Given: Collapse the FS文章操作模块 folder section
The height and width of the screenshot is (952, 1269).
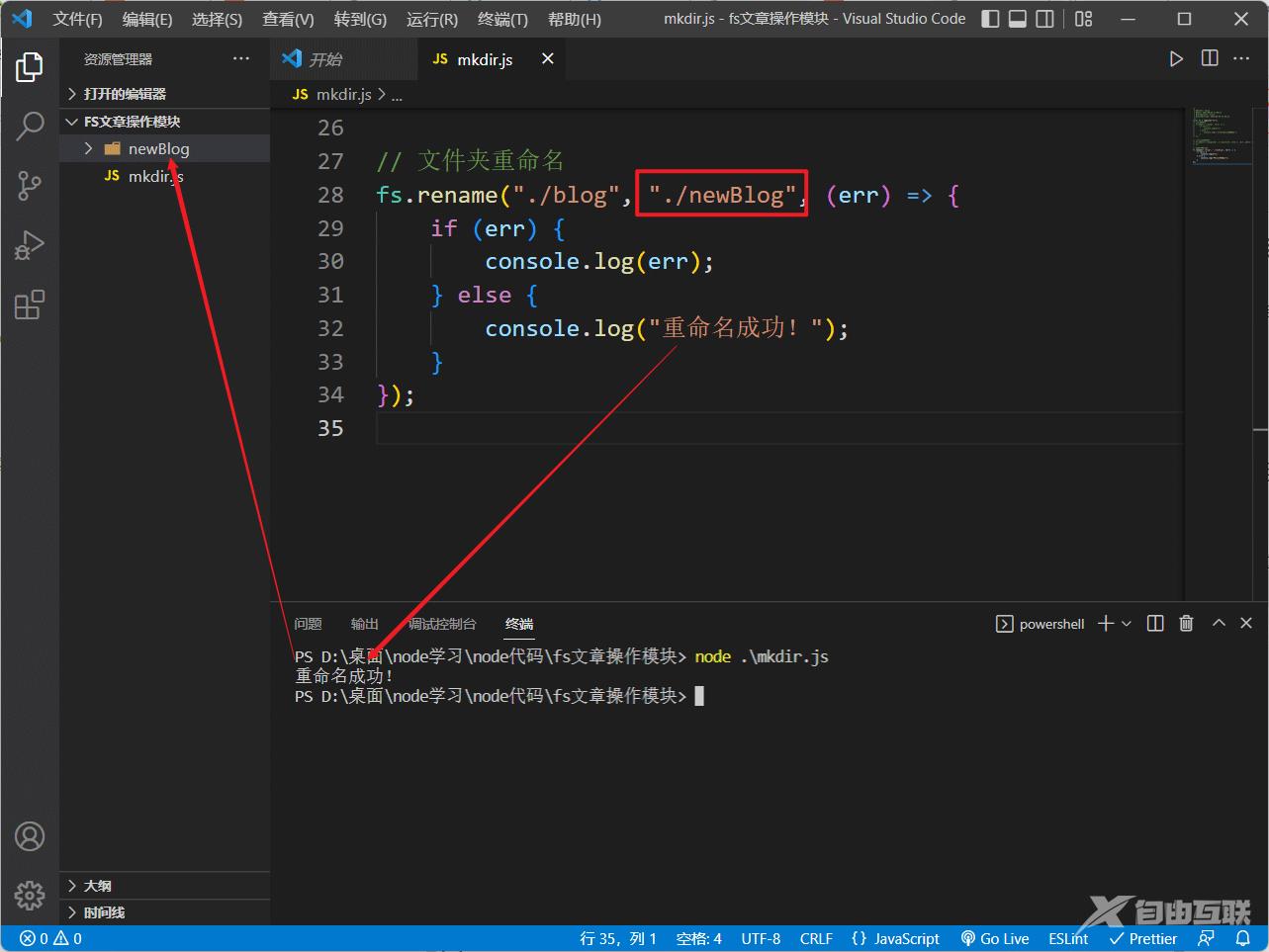Looking at the screenshot, I should tap(164, 122).
